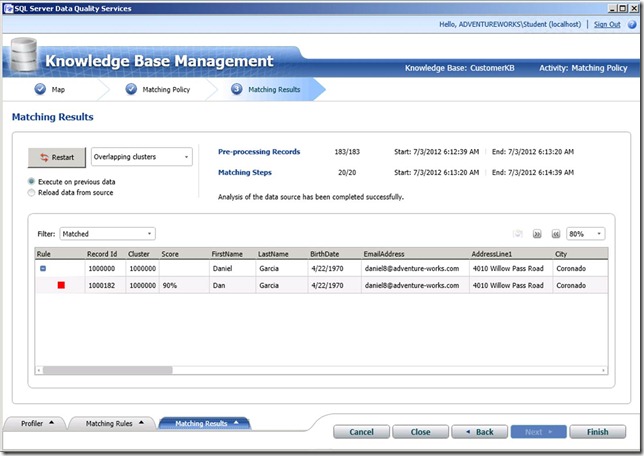
Task: Click the Map step checkmark icon
Action: click(x=39, y=89)
